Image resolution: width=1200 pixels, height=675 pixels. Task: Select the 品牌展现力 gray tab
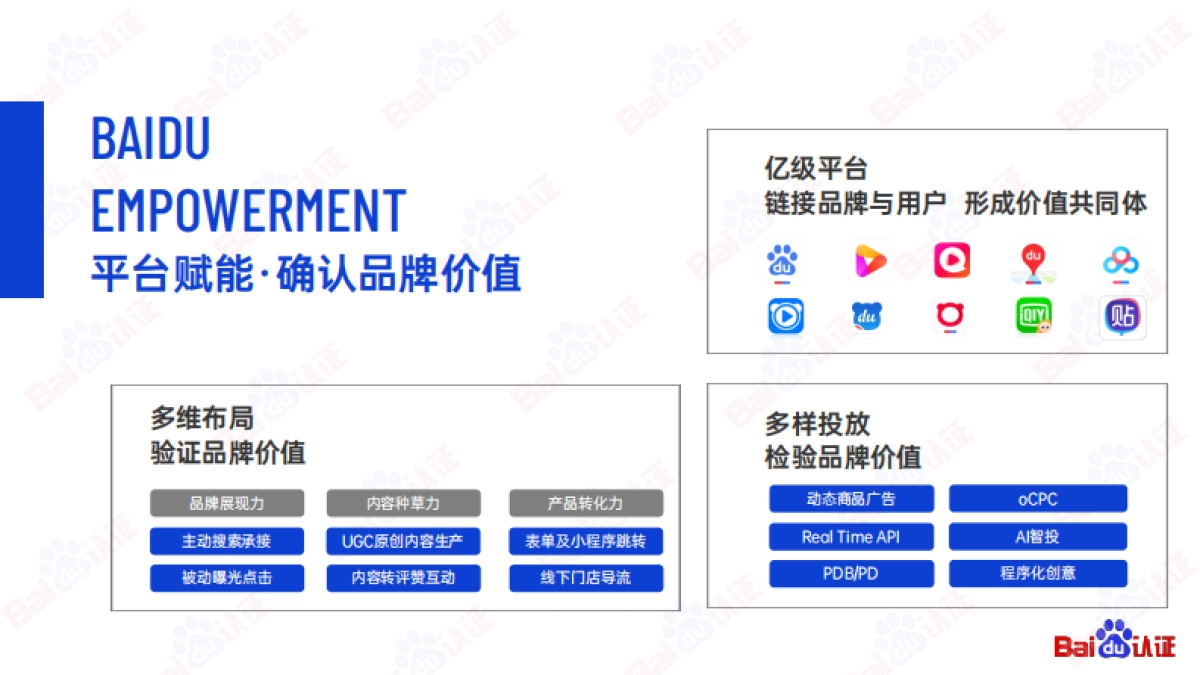pyautogui.click(x=227, y=503)
